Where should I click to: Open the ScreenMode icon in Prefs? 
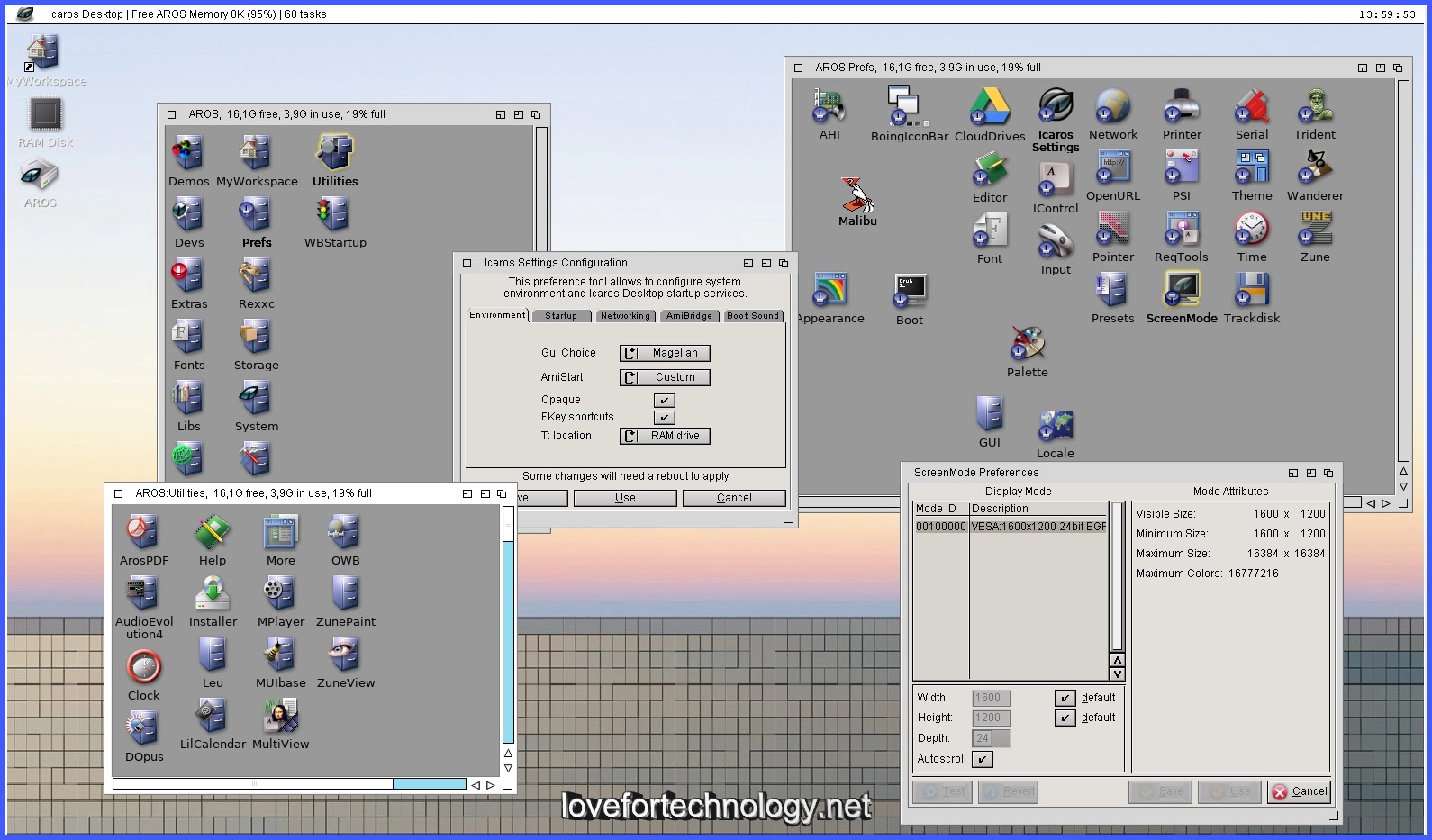click(x=1181, y=291)
